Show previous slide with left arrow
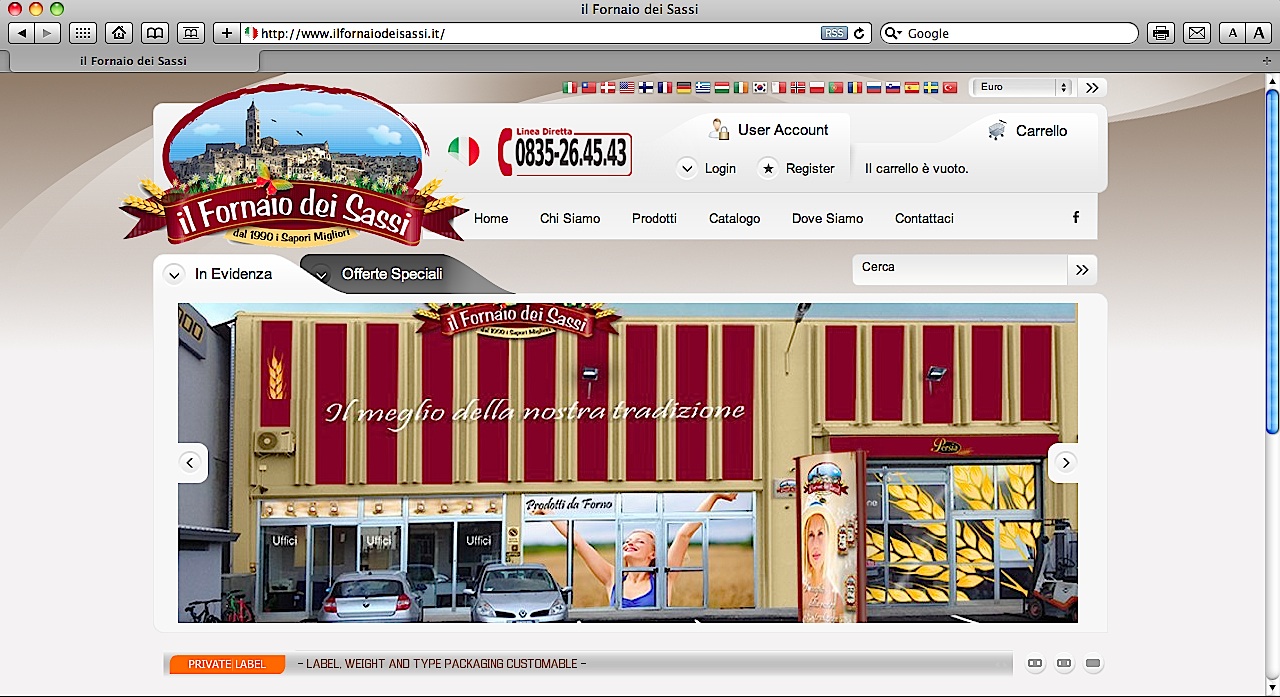Screen dimensions: 1280x697 [191, 463]
